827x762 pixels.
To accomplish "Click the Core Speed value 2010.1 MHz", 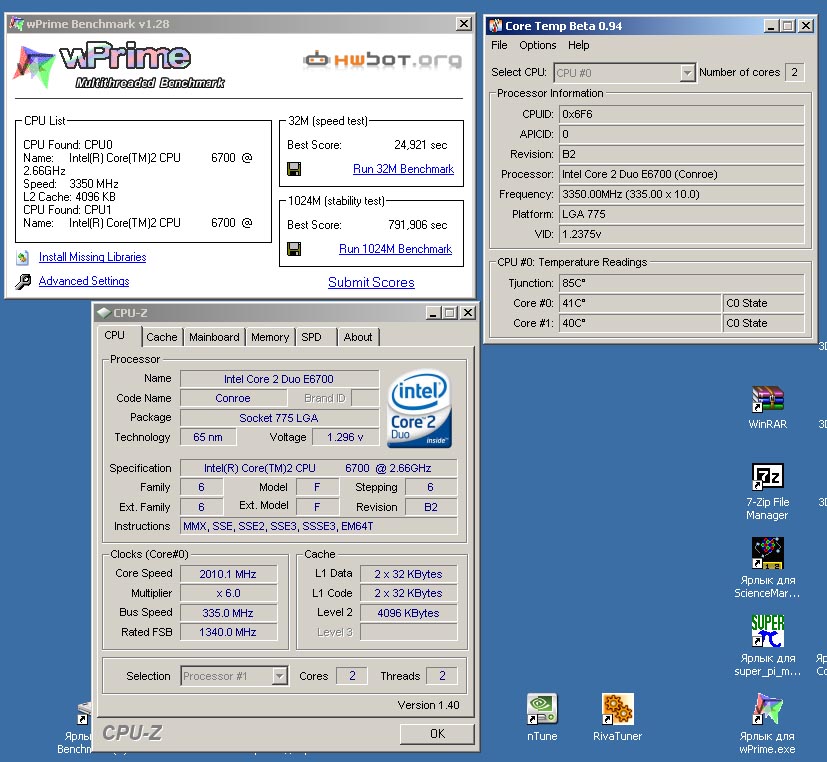I will tap(228, 574).
